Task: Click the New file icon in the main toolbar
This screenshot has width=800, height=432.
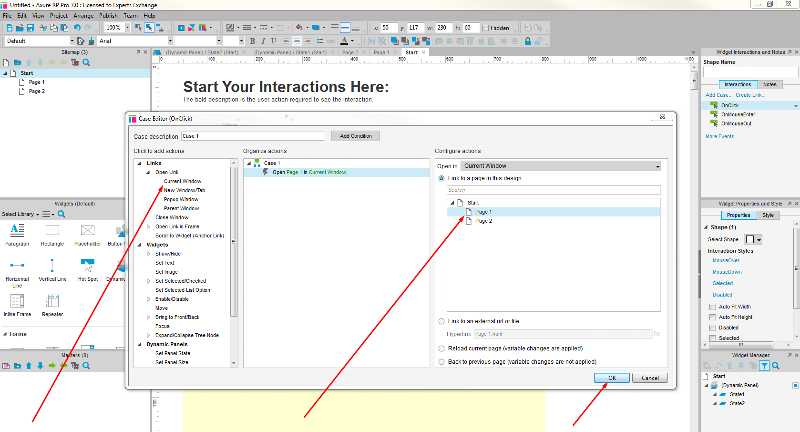Action: [x=10, y=28]
